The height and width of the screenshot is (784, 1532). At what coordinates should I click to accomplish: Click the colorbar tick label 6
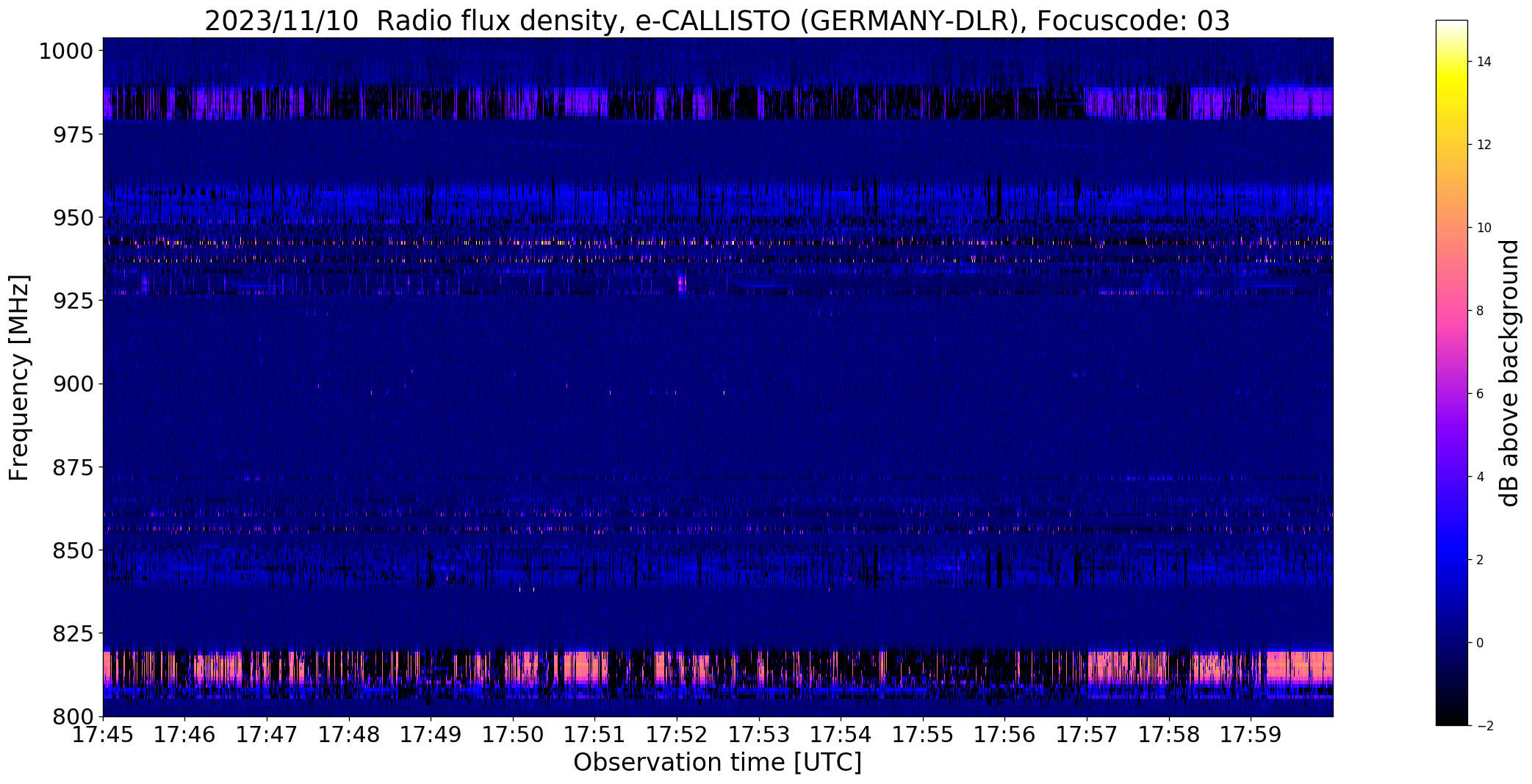click(1481, 394)
